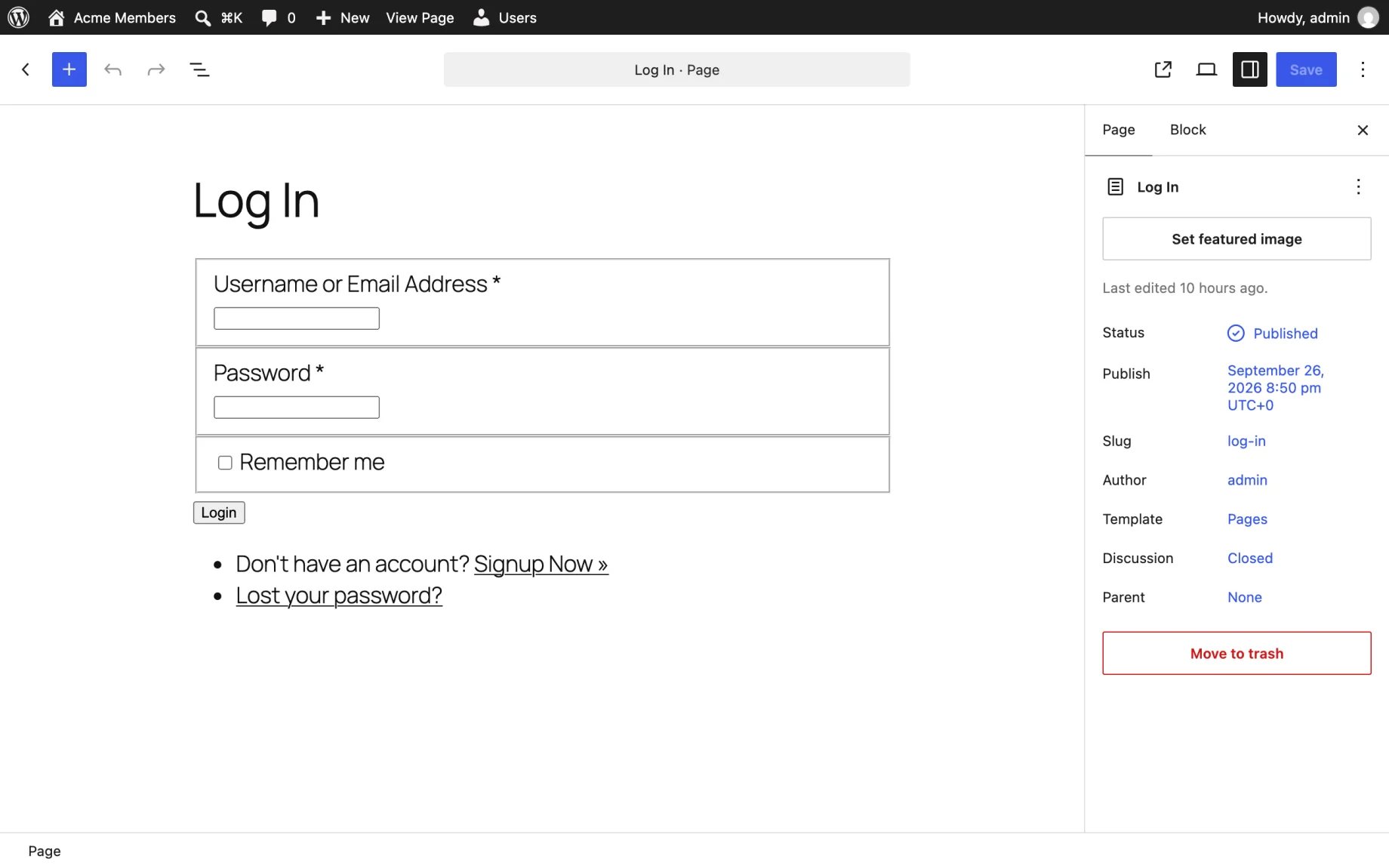Image resolution: width=1389 pixels, height=868 pixels.
Task: Click the Password input field
Action: click(x=297, y=408)
